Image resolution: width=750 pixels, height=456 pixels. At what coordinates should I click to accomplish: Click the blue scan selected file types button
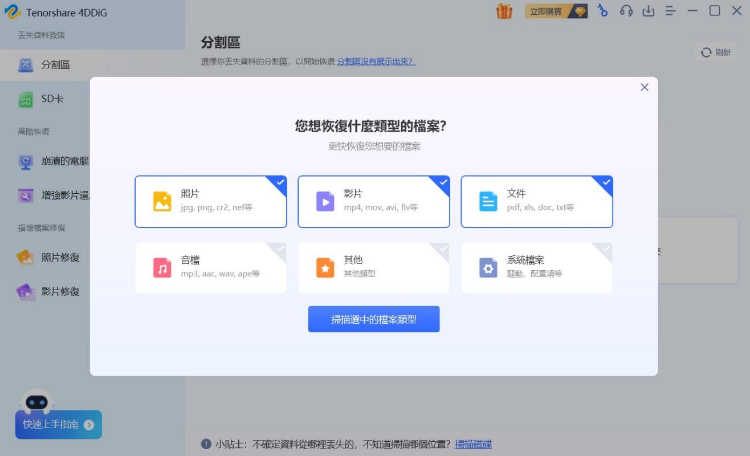point(374,319)
